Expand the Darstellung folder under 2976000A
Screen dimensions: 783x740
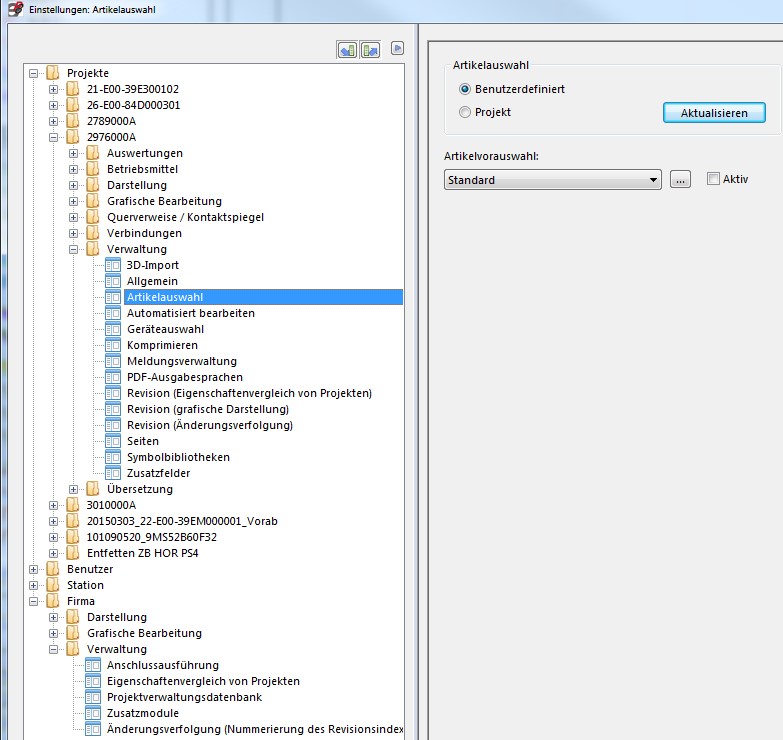click(x=73, y=185)
